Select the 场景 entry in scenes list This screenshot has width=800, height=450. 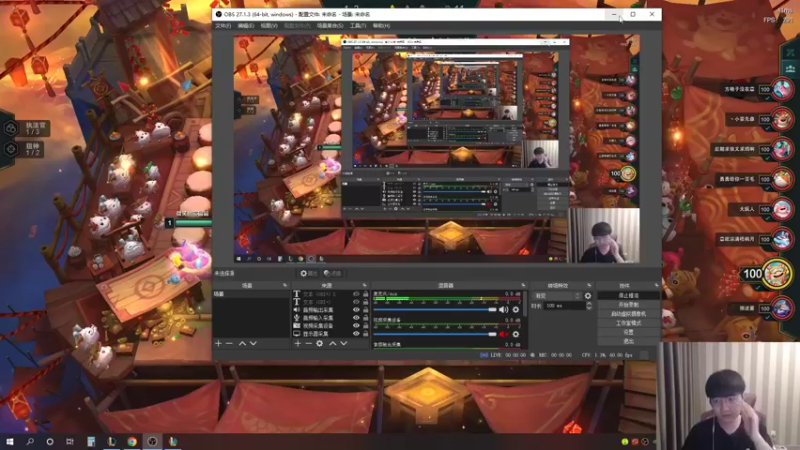[251, 294]
